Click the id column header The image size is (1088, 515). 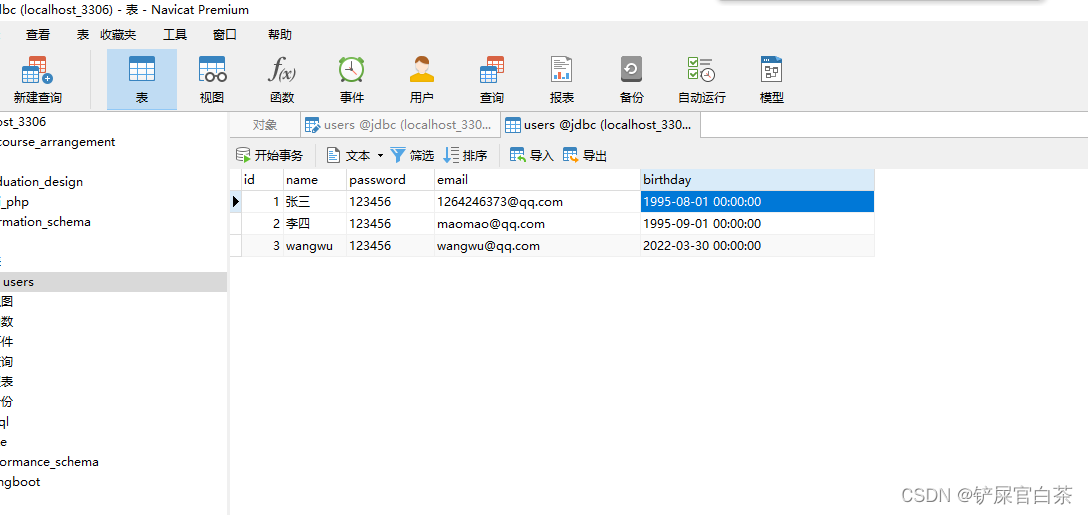pos(262,180)
